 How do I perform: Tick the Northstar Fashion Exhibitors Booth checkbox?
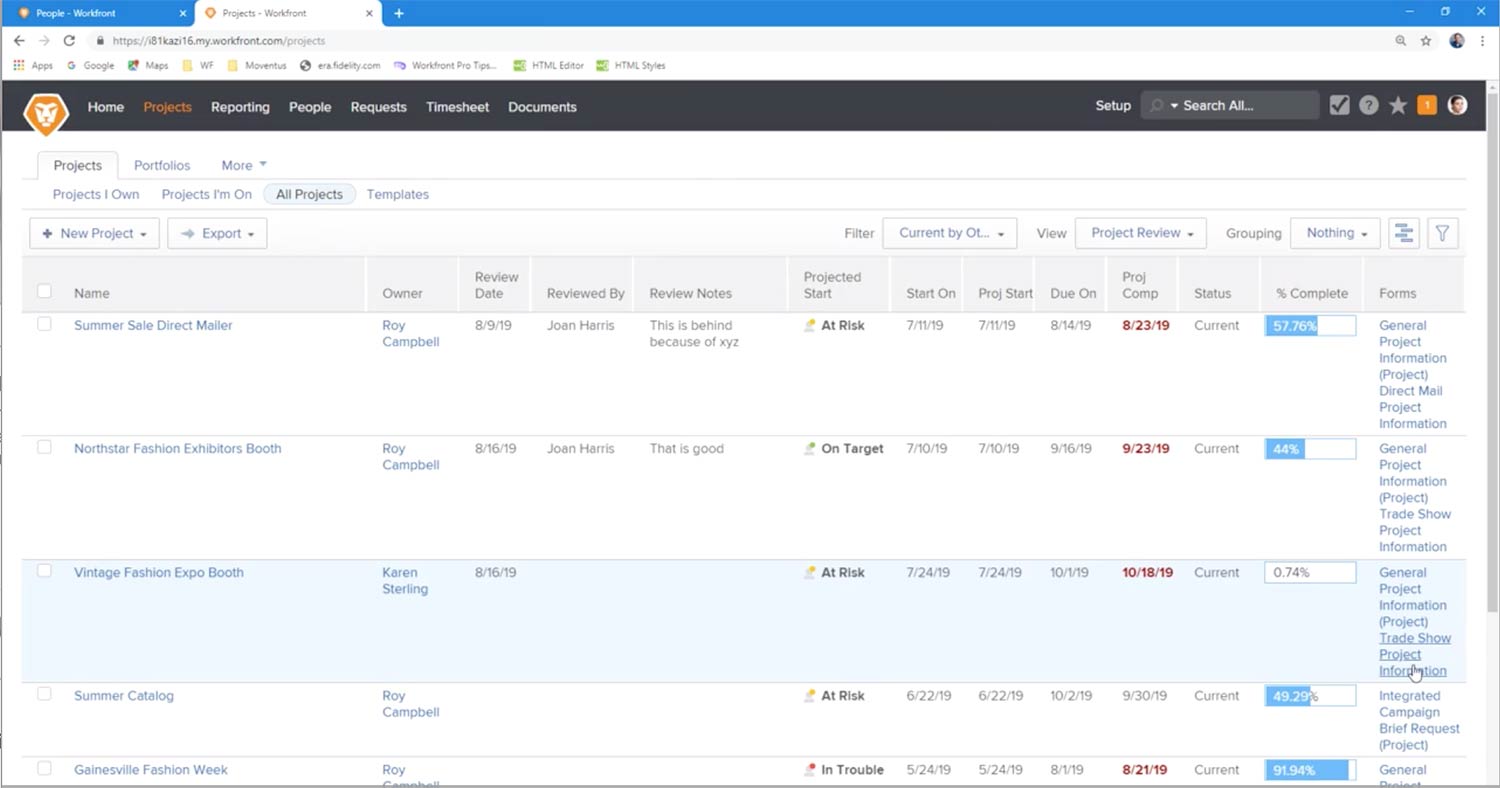click(x=44, y=447)
